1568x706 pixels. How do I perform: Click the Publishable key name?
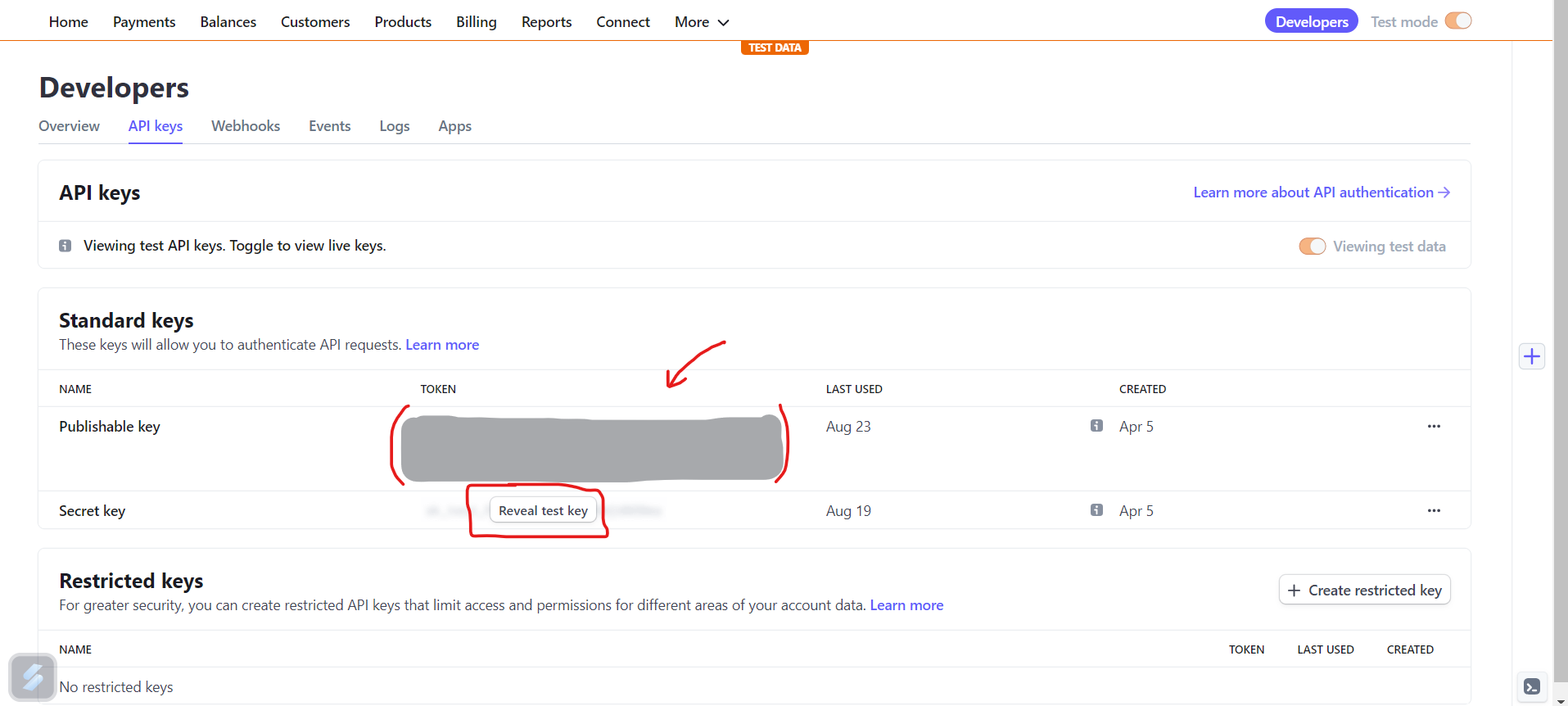[x=110, y=427]
